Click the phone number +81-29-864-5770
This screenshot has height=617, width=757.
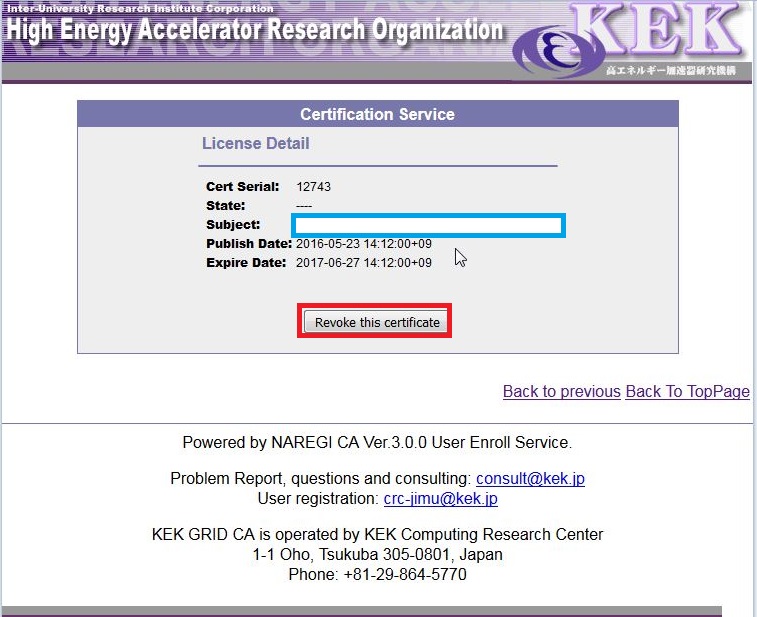pos(377,574)
